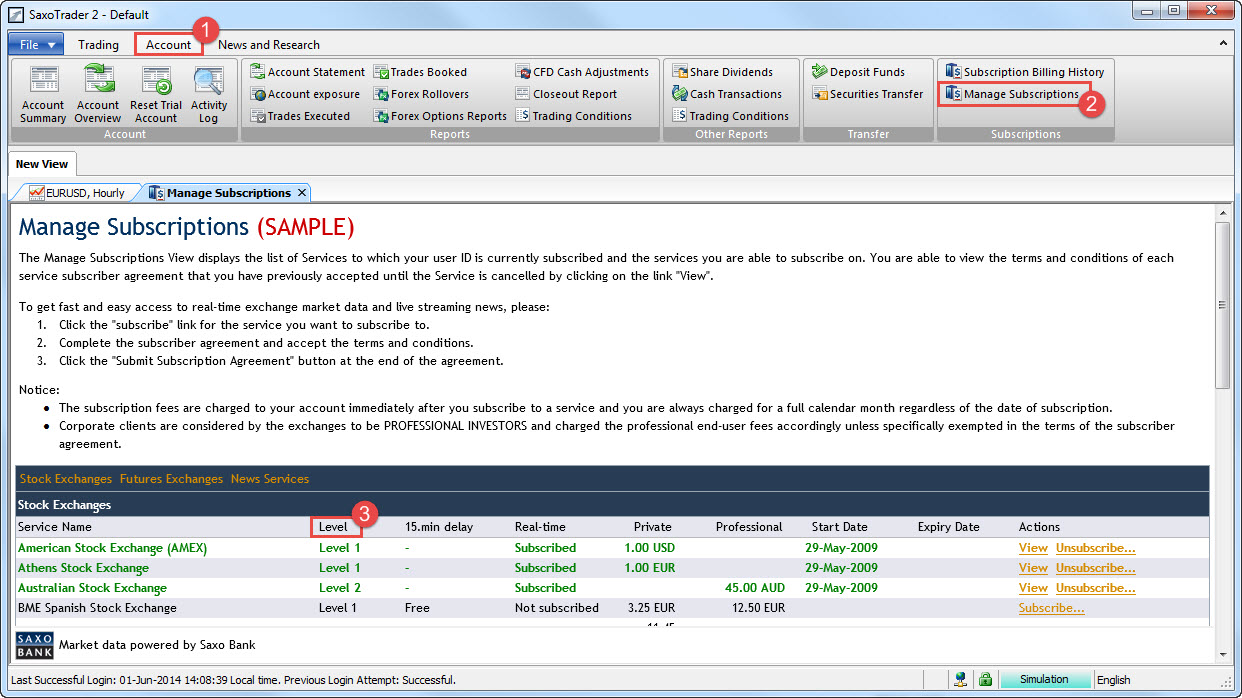
Task: Unsubscribe from Athens Stock Exchange
Action: pos(1096,568)
